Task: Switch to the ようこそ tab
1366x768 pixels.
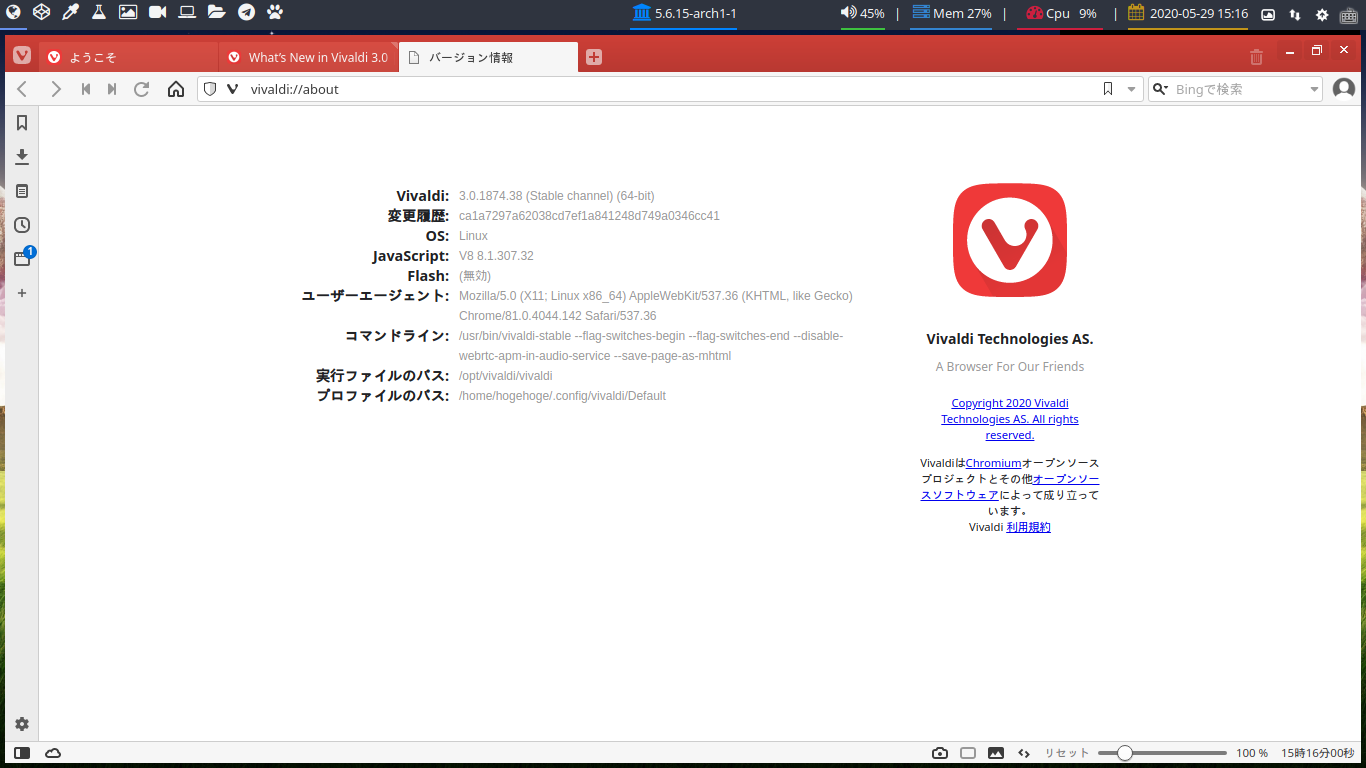Action: pos(128,57)
